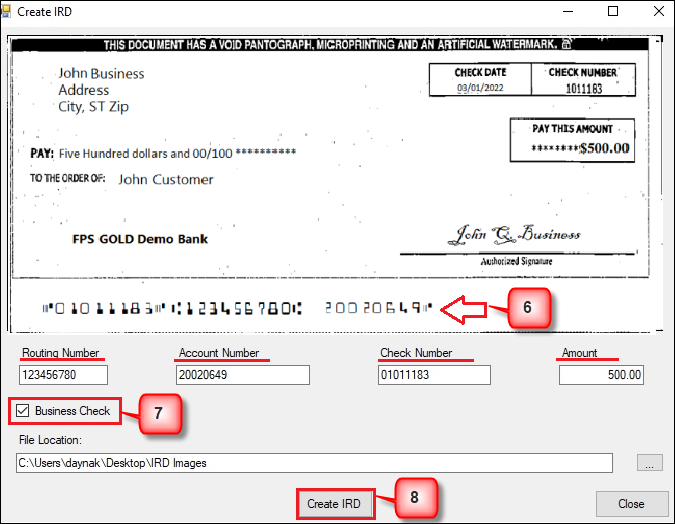This screenshot has height=524, width=675.
Task: Click the Amount label
Action: click(579, 353)
